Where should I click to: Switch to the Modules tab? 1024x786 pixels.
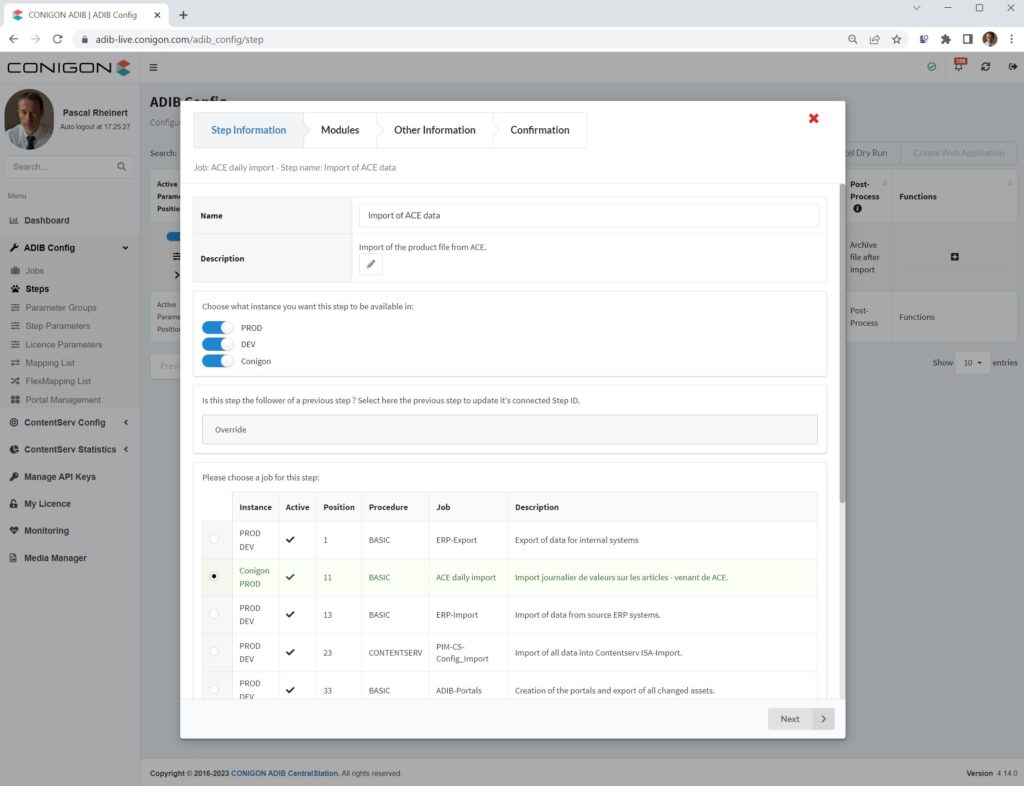[x=339, y=129]
